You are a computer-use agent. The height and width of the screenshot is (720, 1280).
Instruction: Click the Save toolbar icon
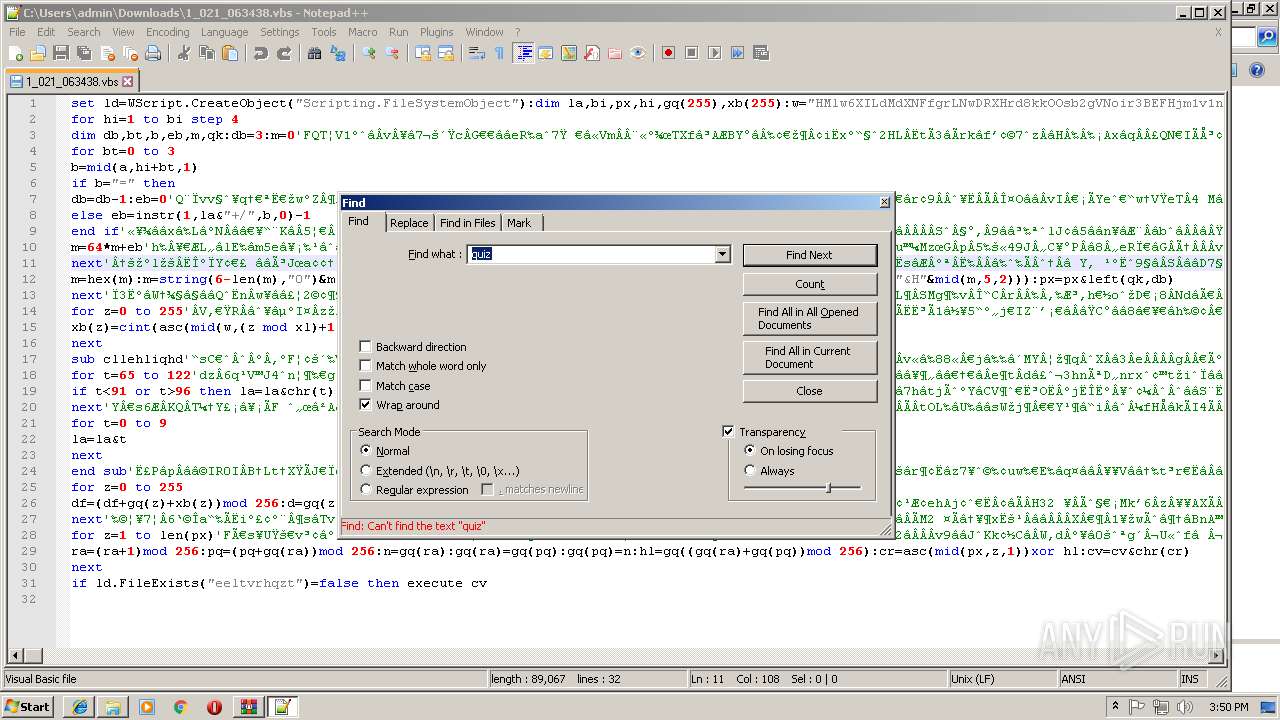tap(60, 53)
